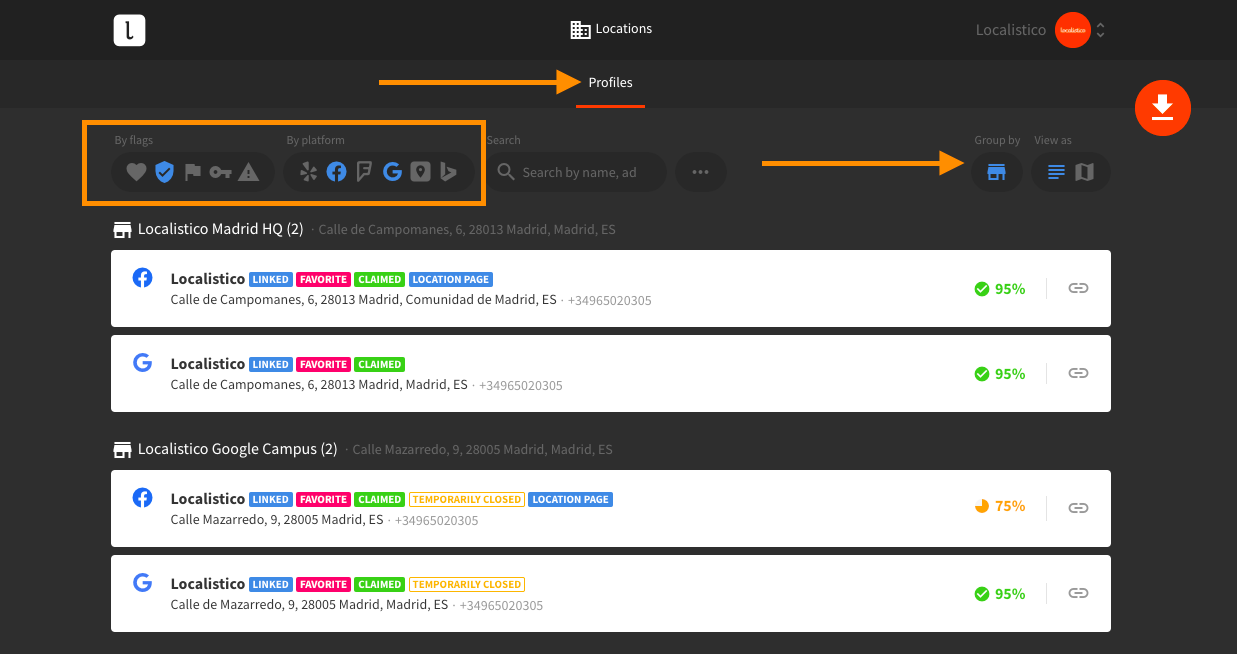The image size is (1237, 654).
Task: Open the Localistico account switcher arrows
Action: tap(1100, 30)
